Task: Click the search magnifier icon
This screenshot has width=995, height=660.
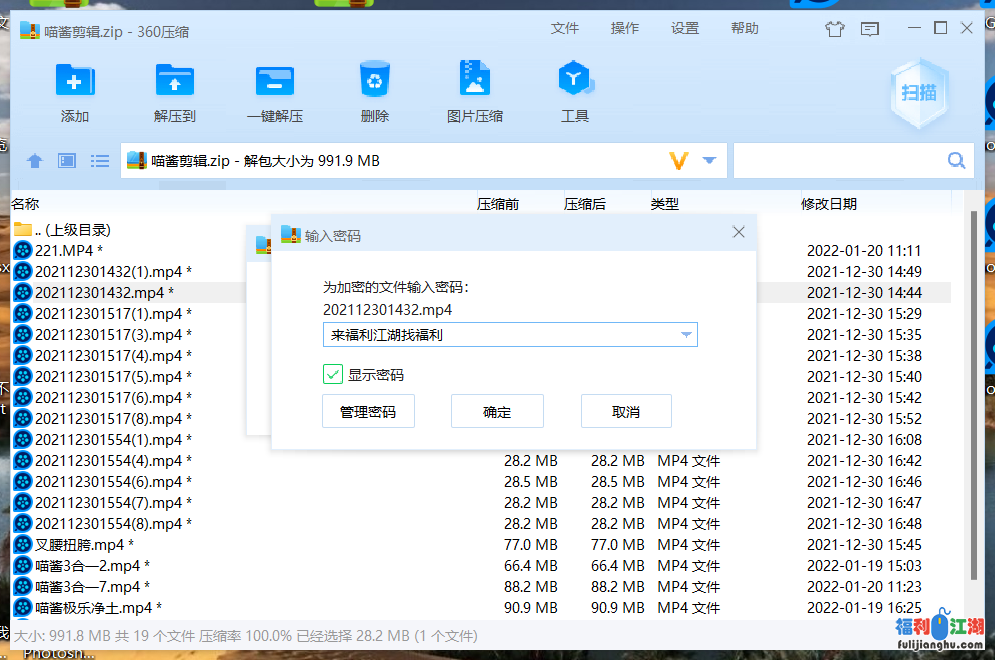Action: (x=956, y=160)
